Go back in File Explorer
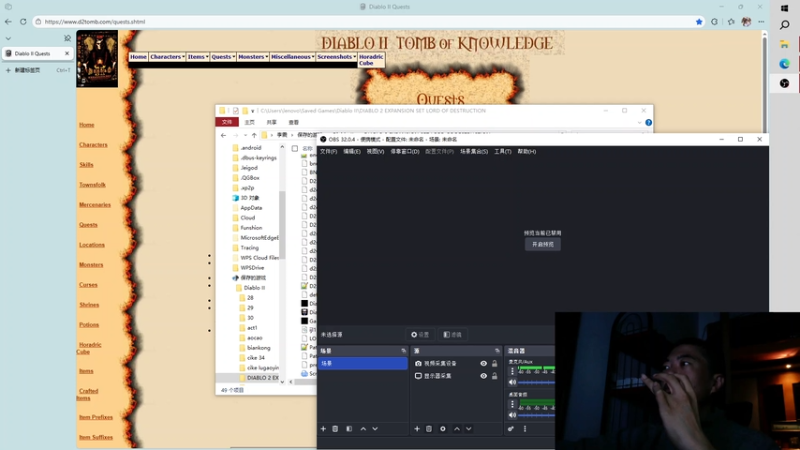The width and height of the screenshot is (800, 450). tap(223, 135)
